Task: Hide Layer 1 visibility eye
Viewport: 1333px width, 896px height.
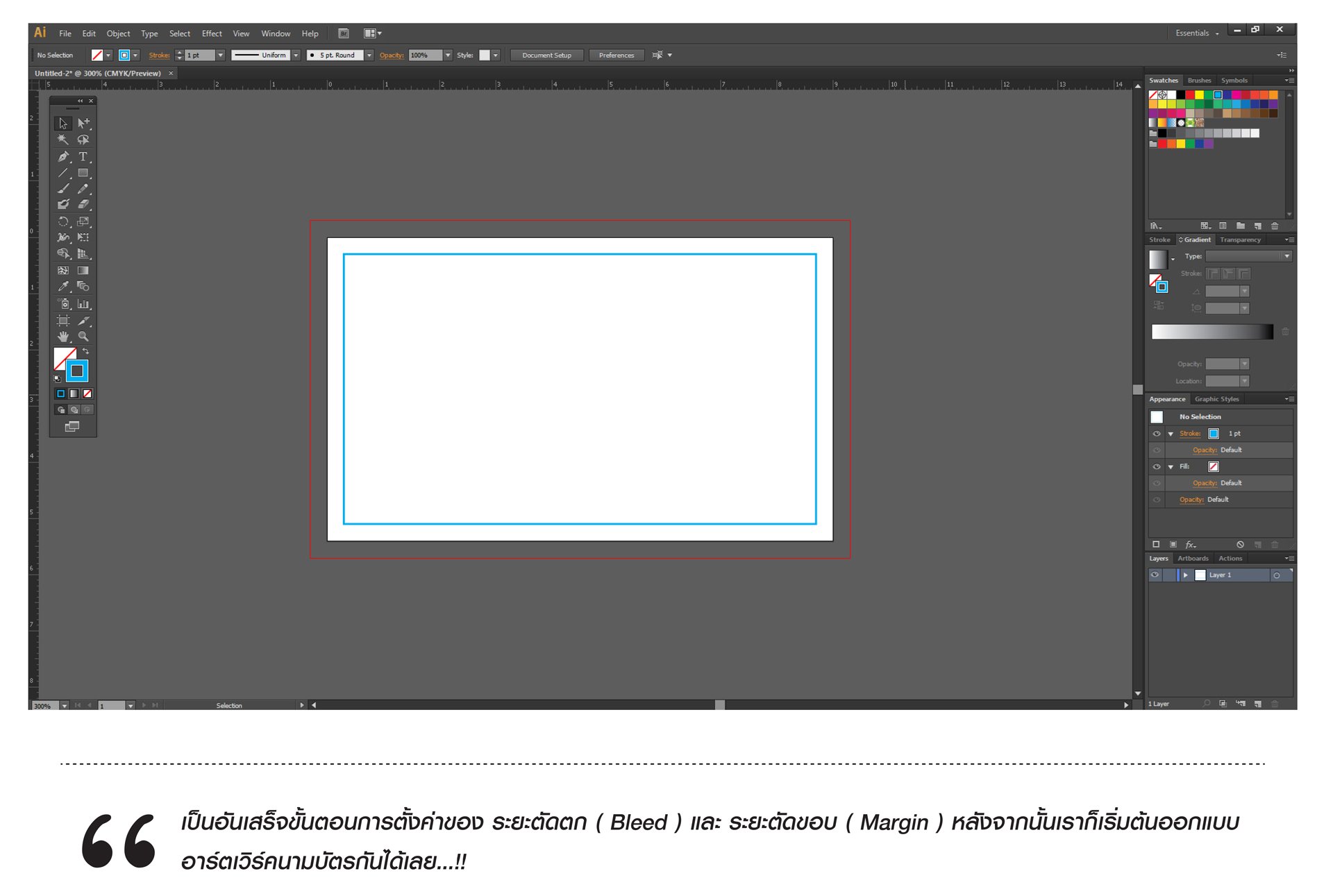Action: 1155,575
